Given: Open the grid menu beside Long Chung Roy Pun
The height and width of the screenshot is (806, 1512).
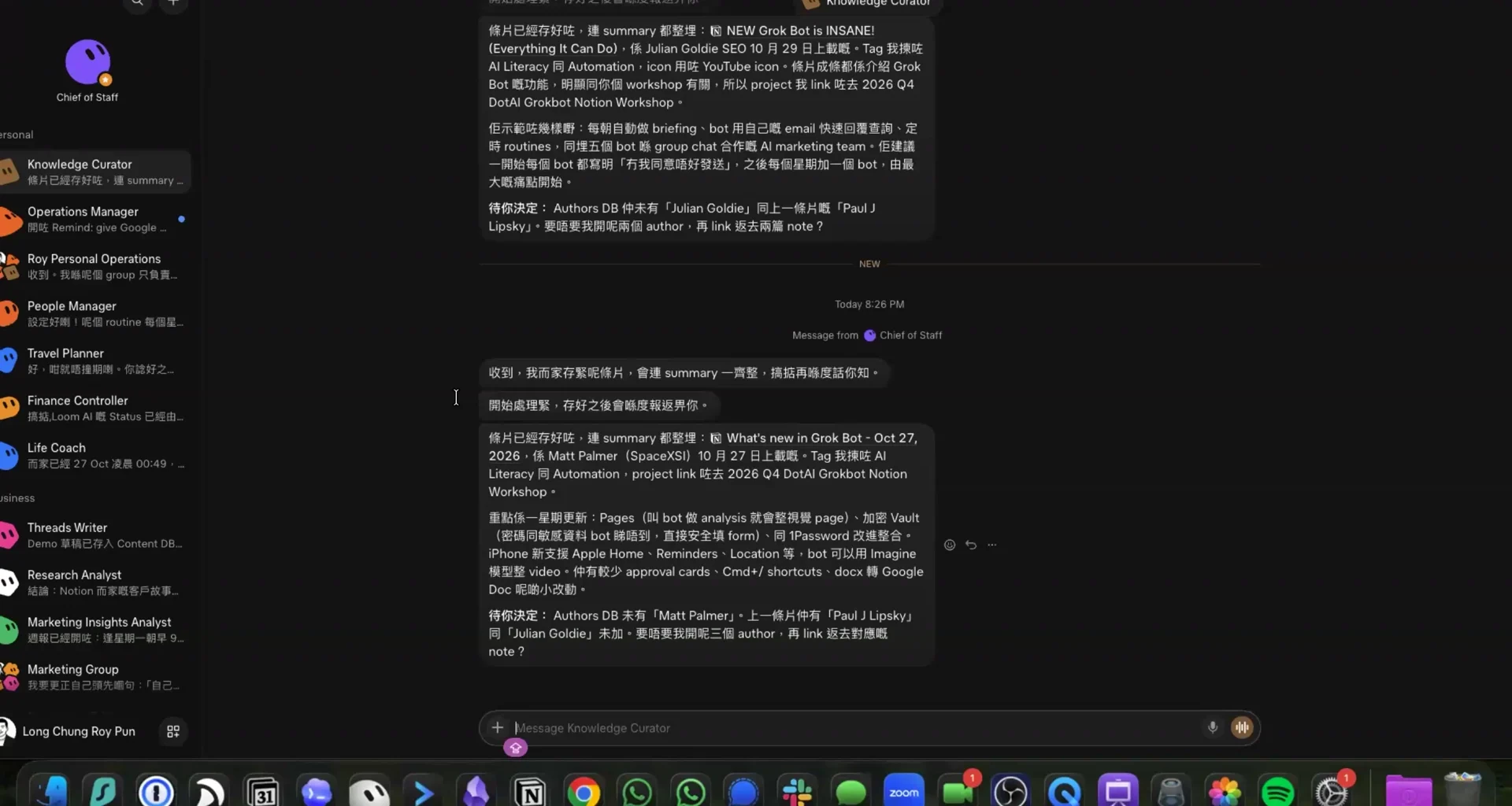Looking at the screenshot, I should click(173, 731).
